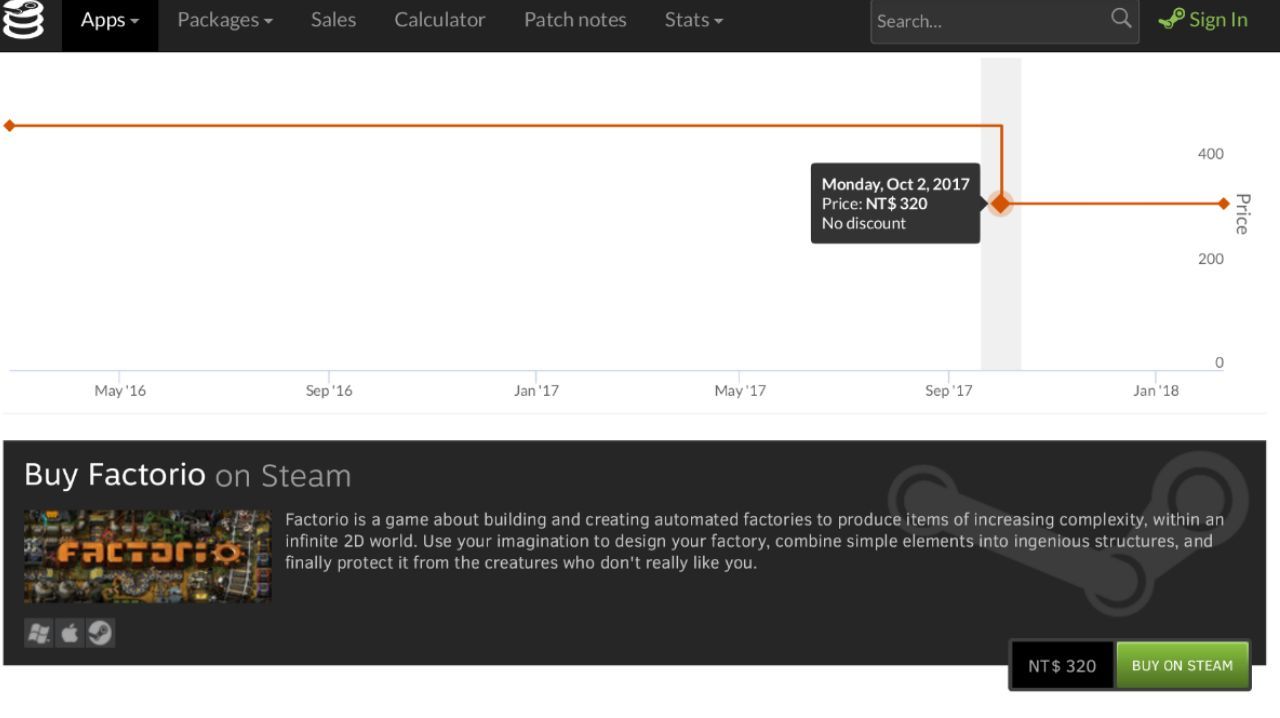Click the Factorio description paragraph
Screen dimensions: 1280x718
point(754,541)
